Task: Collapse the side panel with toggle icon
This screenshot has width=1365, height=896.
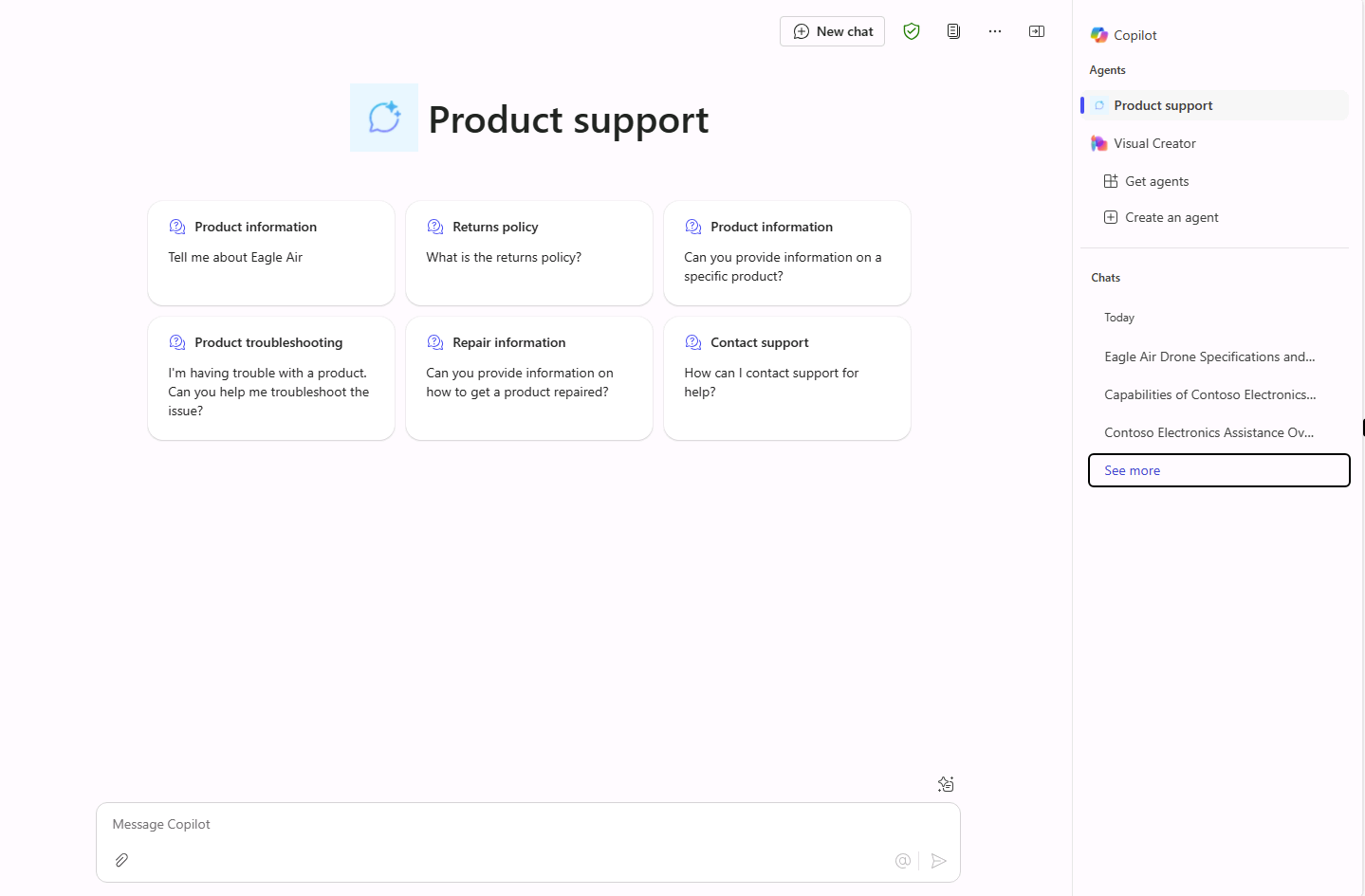Action: (x=1037, y=31)
